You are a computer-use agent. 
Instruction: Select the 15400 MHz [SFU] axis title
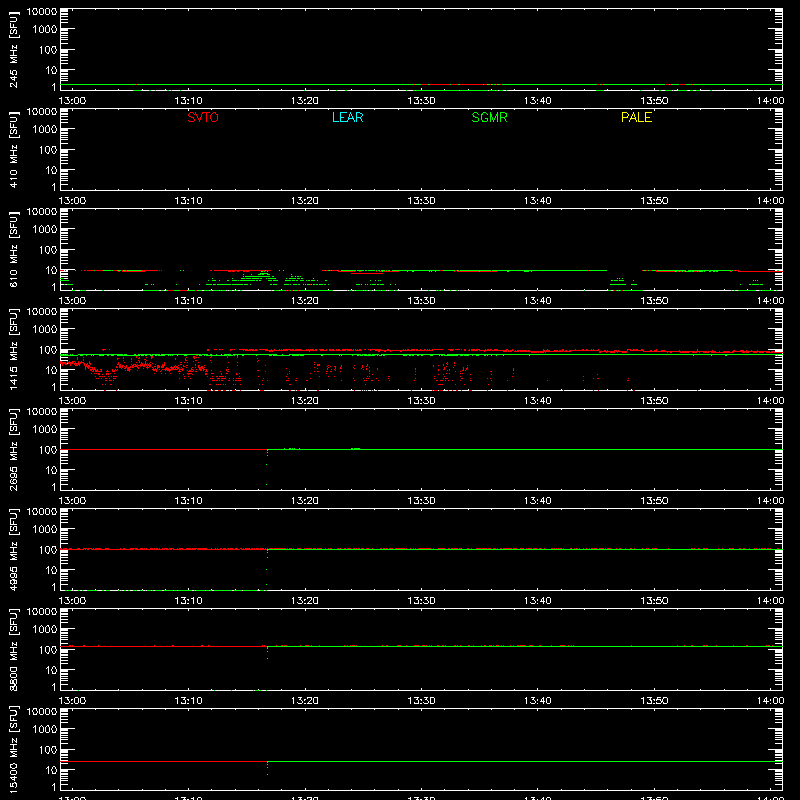[x=13, y=750]
